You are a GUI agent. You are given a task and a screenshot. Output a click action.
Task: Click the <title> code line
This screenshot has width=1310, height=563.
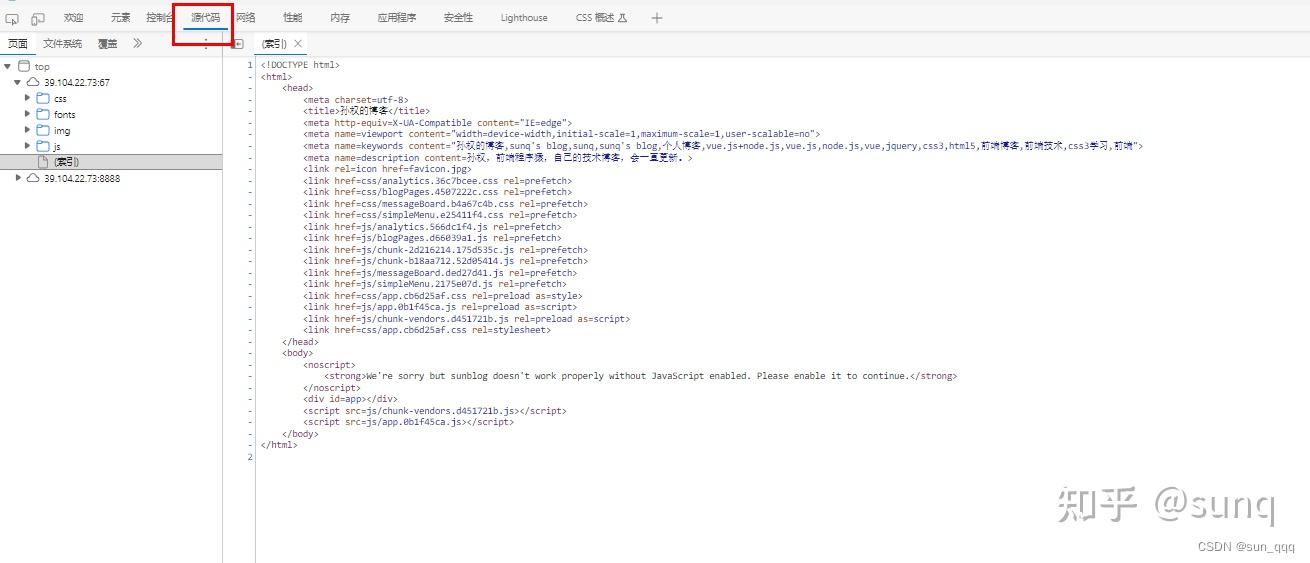pyautogui.click(x=367, y=111)
